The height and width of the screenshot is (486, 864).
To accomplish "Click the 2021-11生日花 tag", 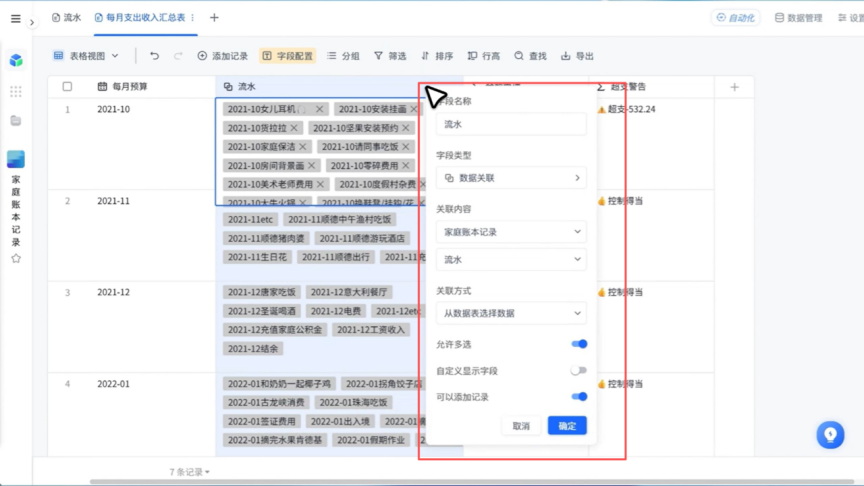I will pos(257,257).
